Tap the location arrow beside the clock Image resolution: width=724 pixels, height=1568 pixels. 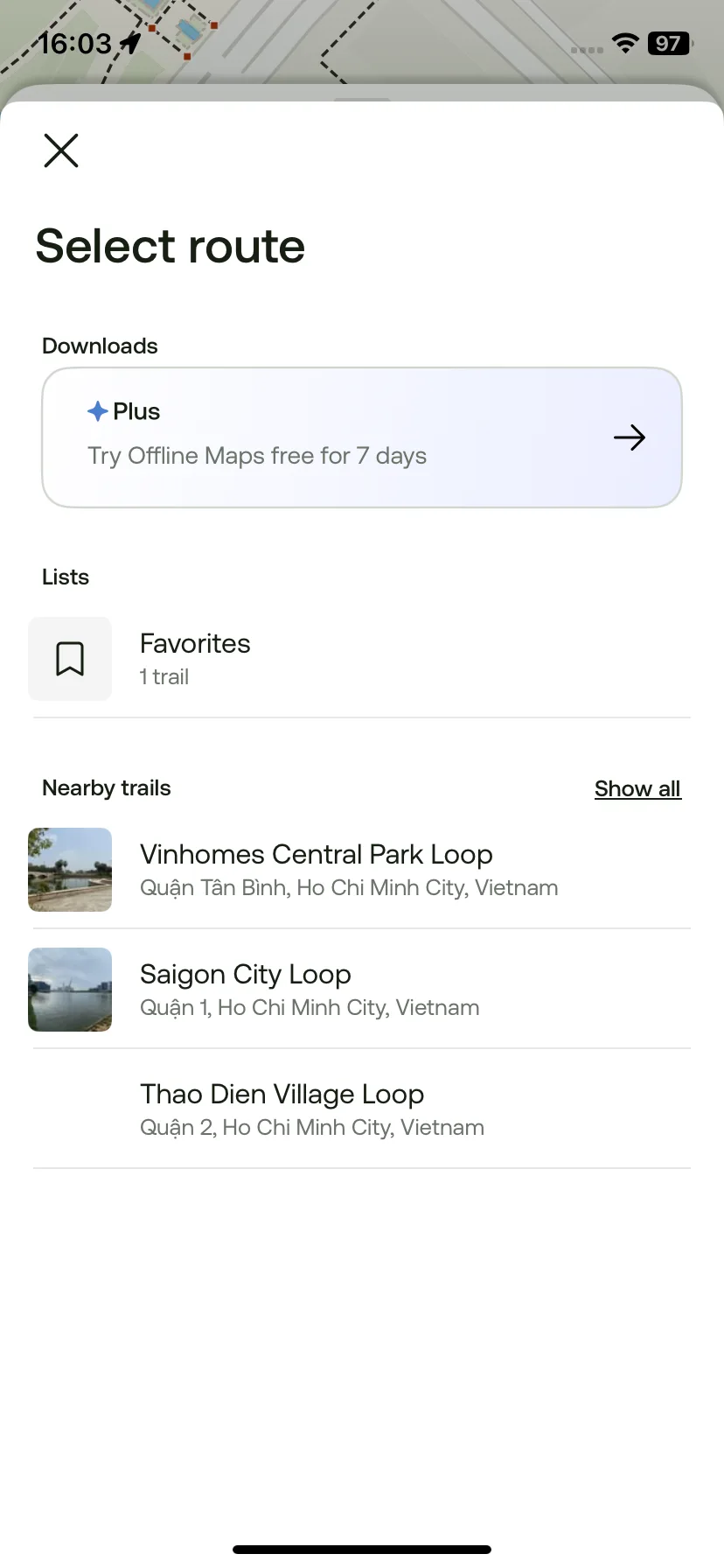[130, 42]
